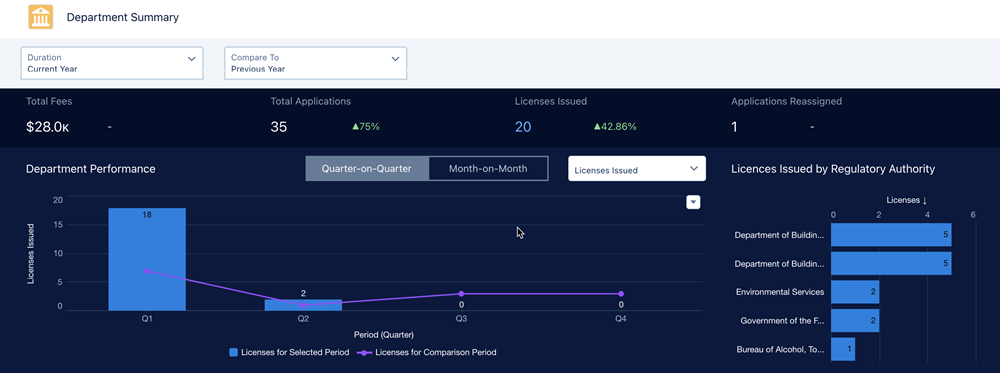
Task: Click the Total Applications value 35
Action: pos(279,127)
